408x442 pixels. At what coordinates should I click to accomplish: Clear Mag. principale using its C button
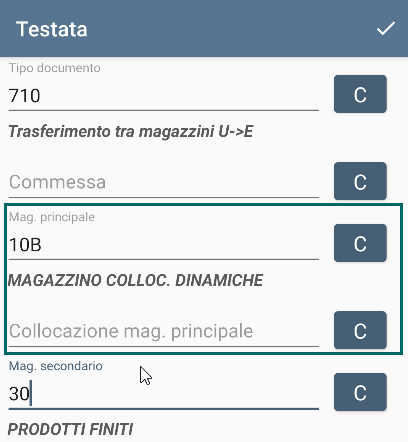coord(360,243)
